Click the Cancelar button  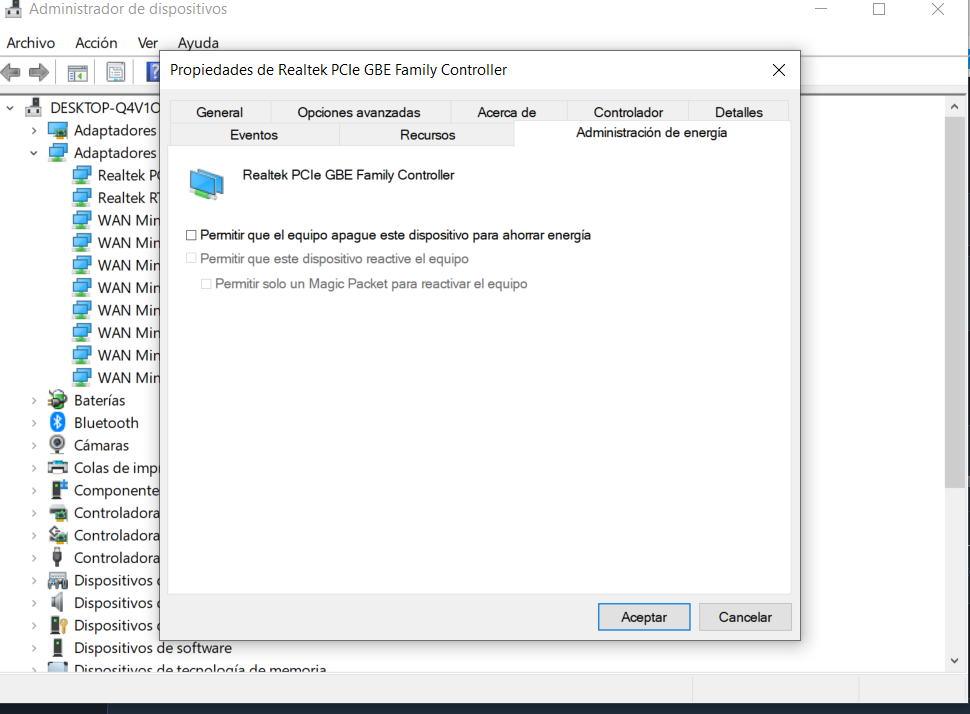click(745, 617)
